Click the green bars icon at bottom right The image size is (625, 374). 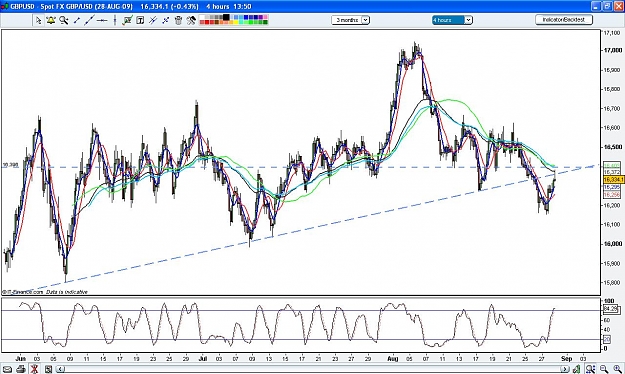coord(576,369)
